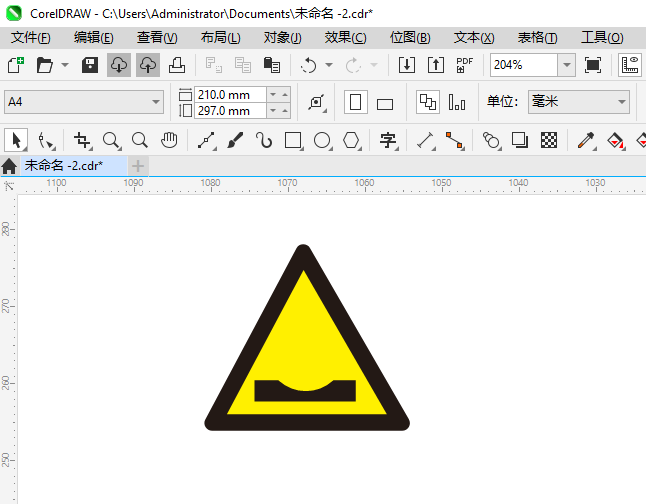646x504 pixels.
Task: Select the Blend effects tool
Action: pyautogui.click(x=492, y=140)
